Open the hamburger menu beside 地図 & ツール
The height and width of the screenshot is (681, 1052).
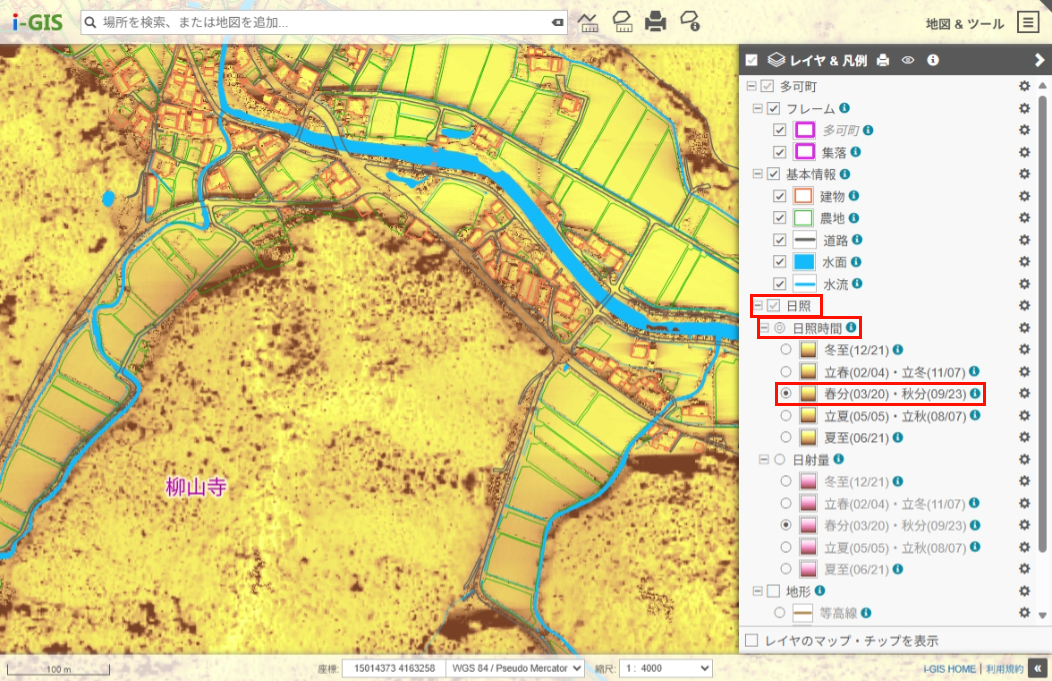(1028, 22)
